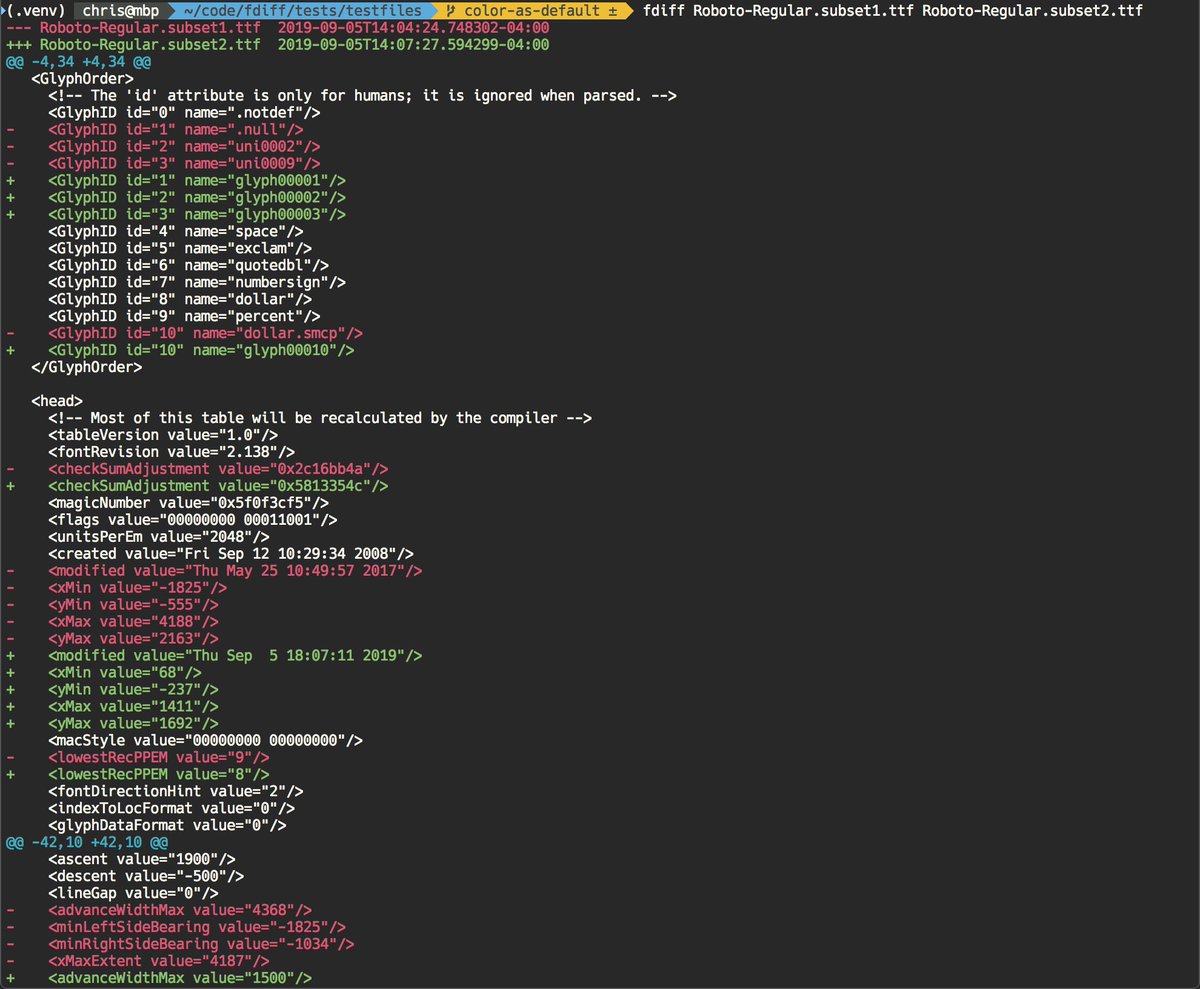Click the descent value="-500" line

[x=145, y=878]
